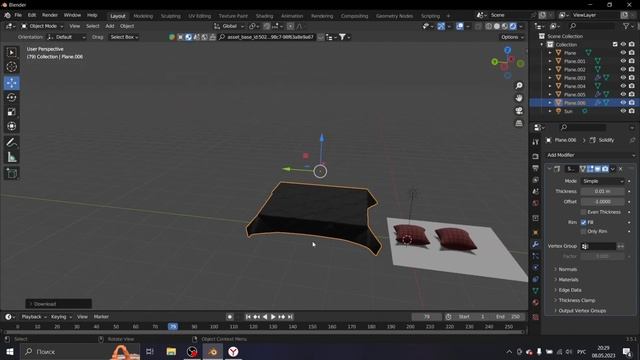Play the animation in the timeline

[273, 317]
